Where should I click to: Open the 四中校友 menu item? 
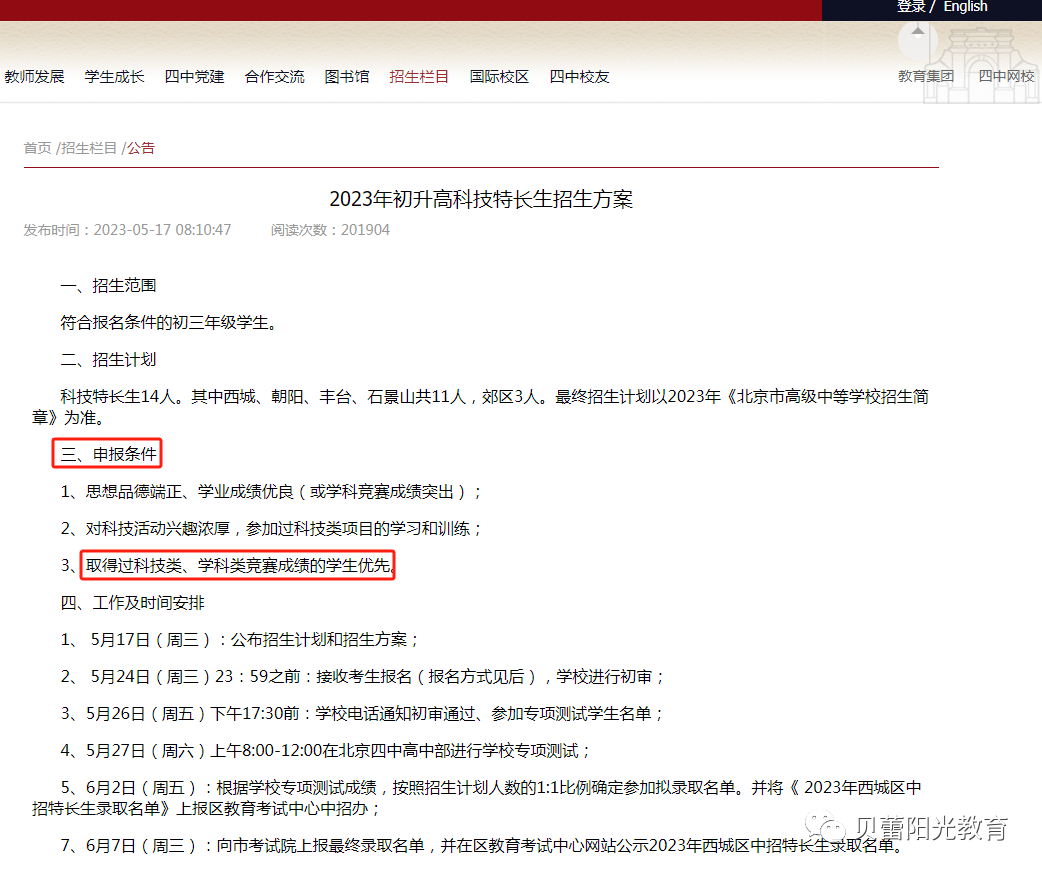tap(579, 77)
